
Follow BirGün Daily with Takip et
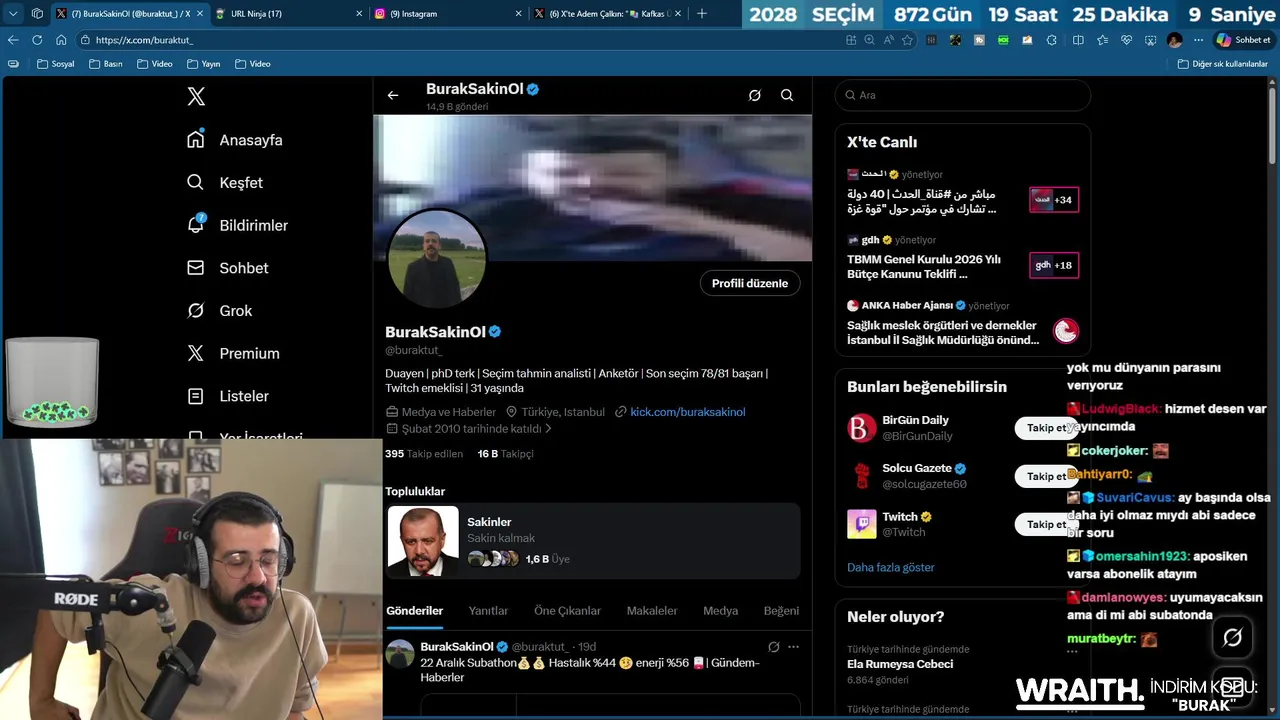(x=1046, y=428)
